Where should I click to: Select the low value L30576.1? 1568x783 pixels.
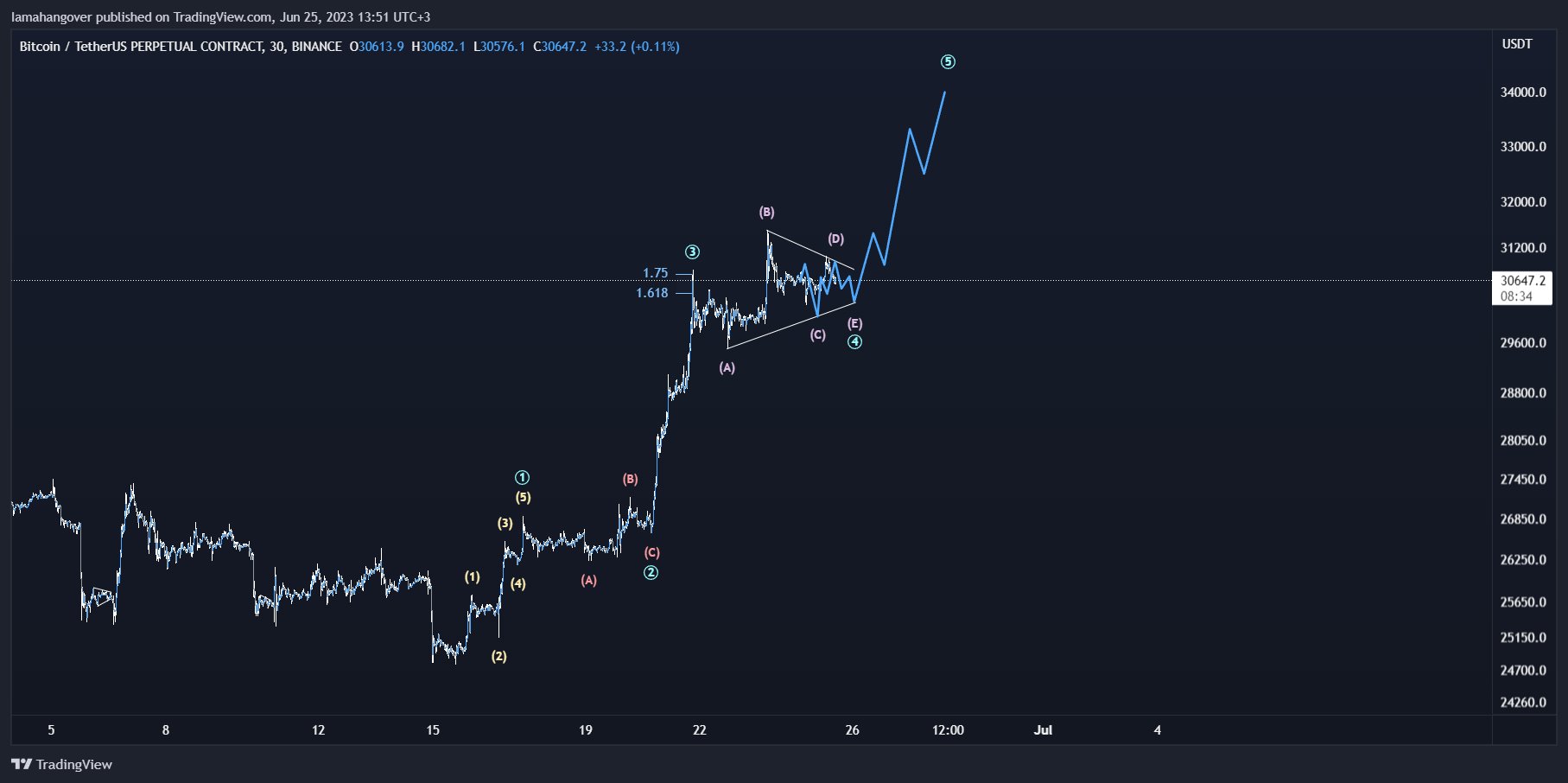click(x=499, y=47)
